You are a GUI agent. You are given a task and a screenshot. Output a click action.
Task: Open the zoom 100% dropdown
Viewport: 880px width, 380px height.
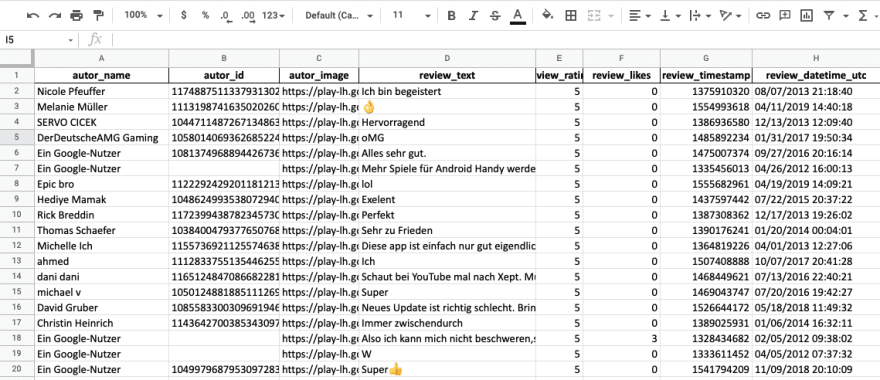tap(143, 16)
